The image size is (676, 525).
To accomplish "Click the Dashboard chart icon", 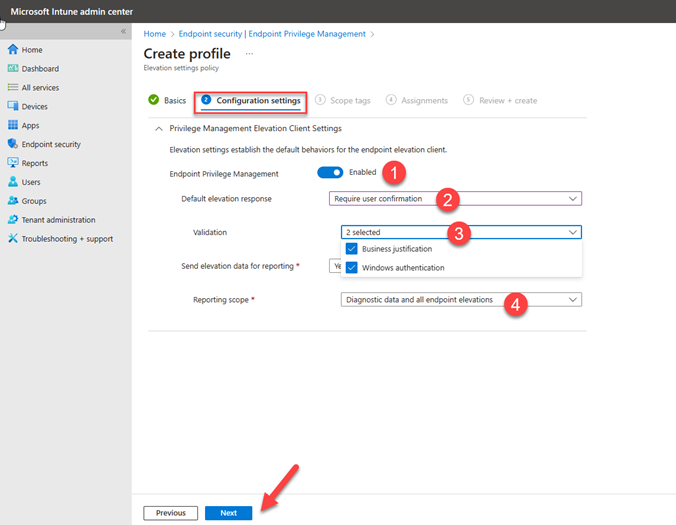I will pyautogui.click(x=13, y=69).
